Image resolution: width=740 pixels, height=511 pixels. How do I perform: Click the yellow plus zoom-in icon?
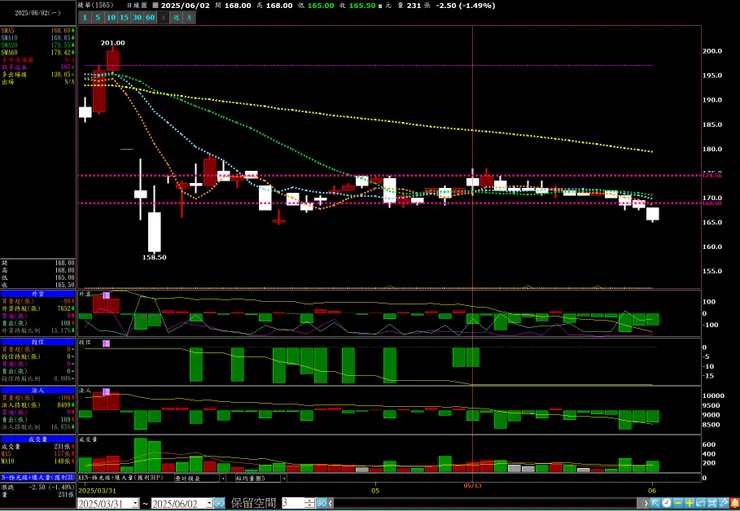[x=690, y=503]
